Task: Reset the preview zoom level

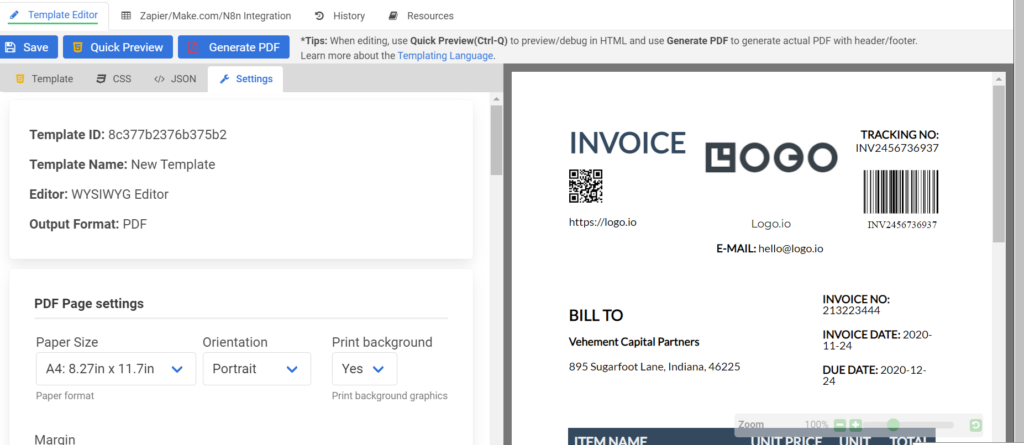Action: (x=976, y=425)
